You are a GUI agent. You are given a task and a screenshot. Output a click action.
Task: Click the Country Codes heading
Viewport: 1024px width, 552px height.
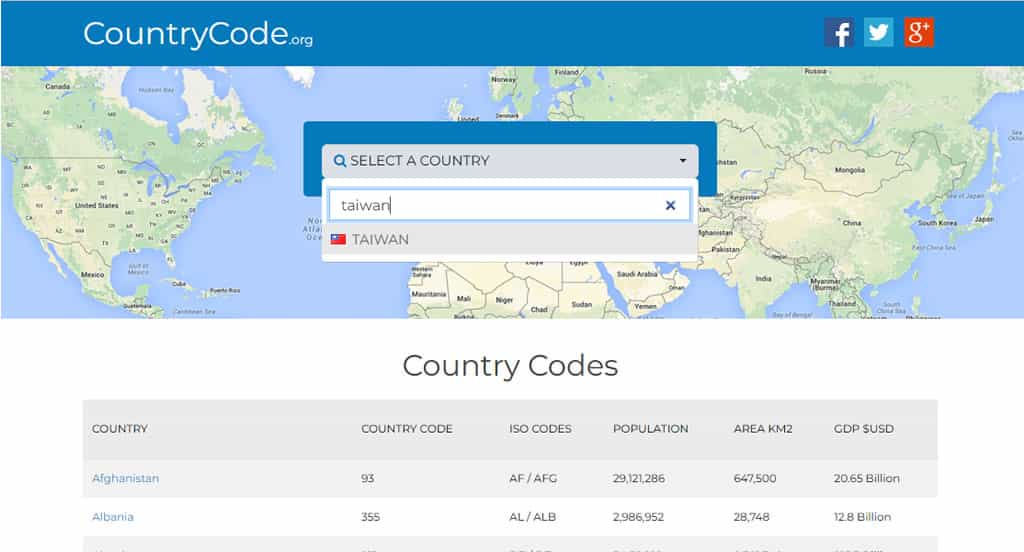pyautogui.click(x=510, y=366)
